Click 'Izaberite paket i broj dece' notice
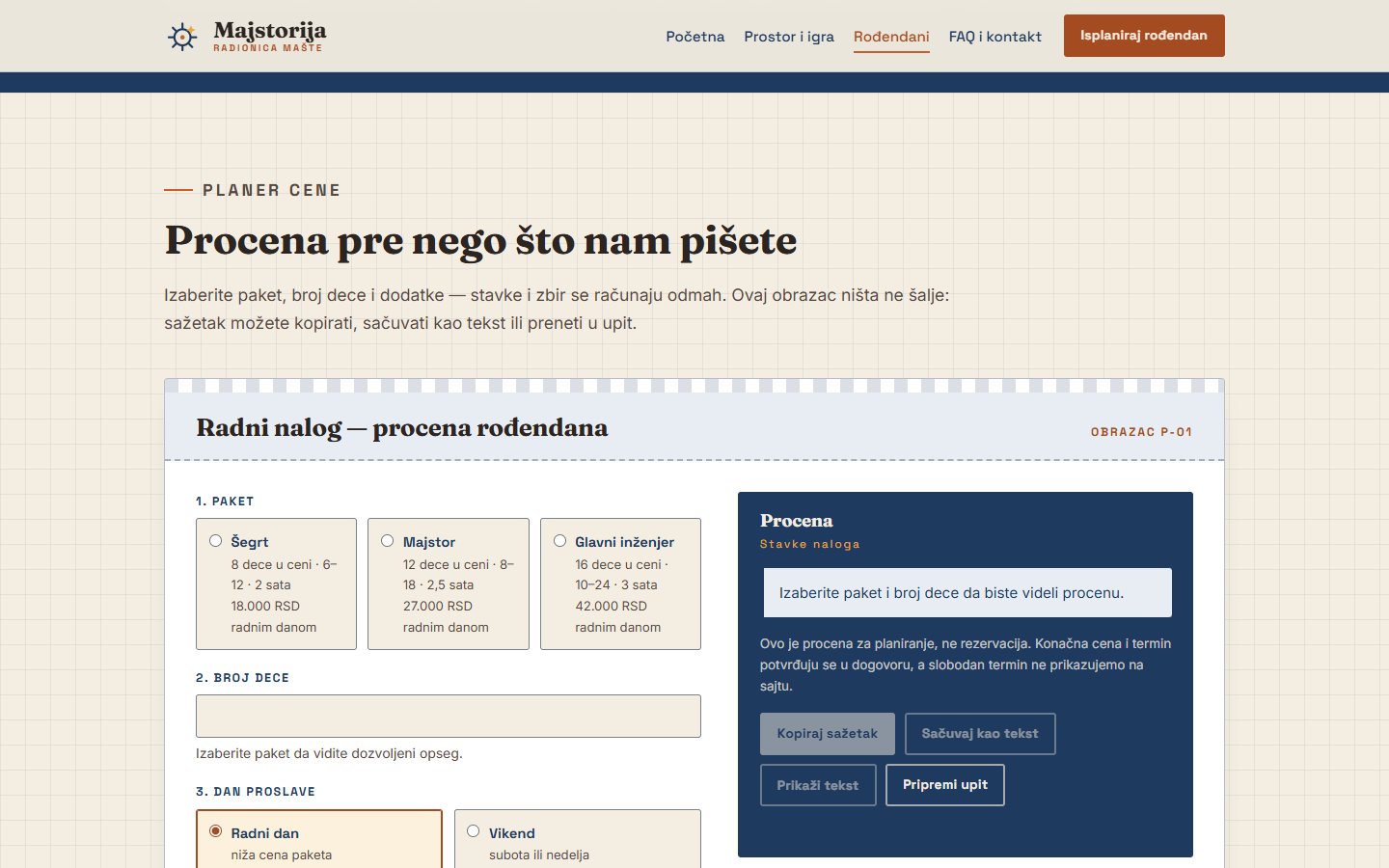 (x=967, y=593)
